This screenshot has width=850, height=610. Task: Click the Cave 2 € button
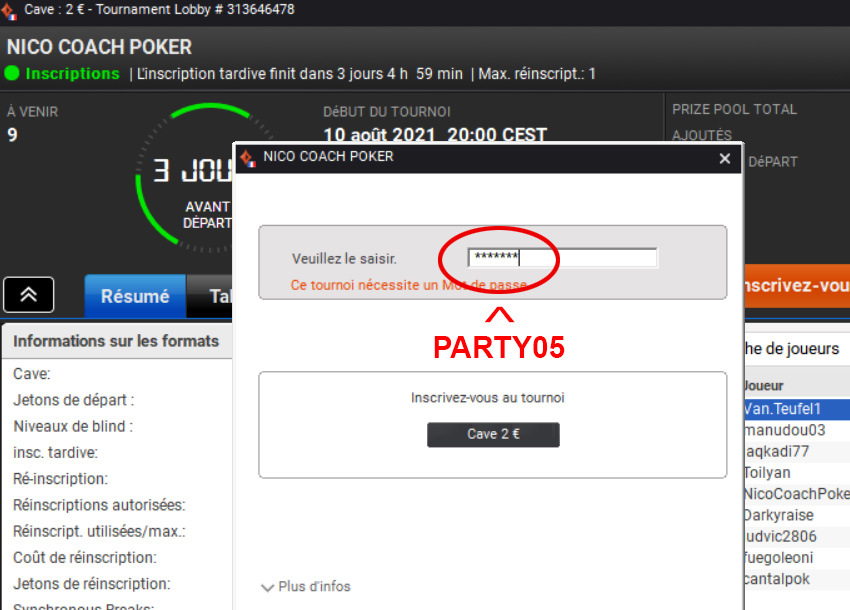tap(493, 434)
